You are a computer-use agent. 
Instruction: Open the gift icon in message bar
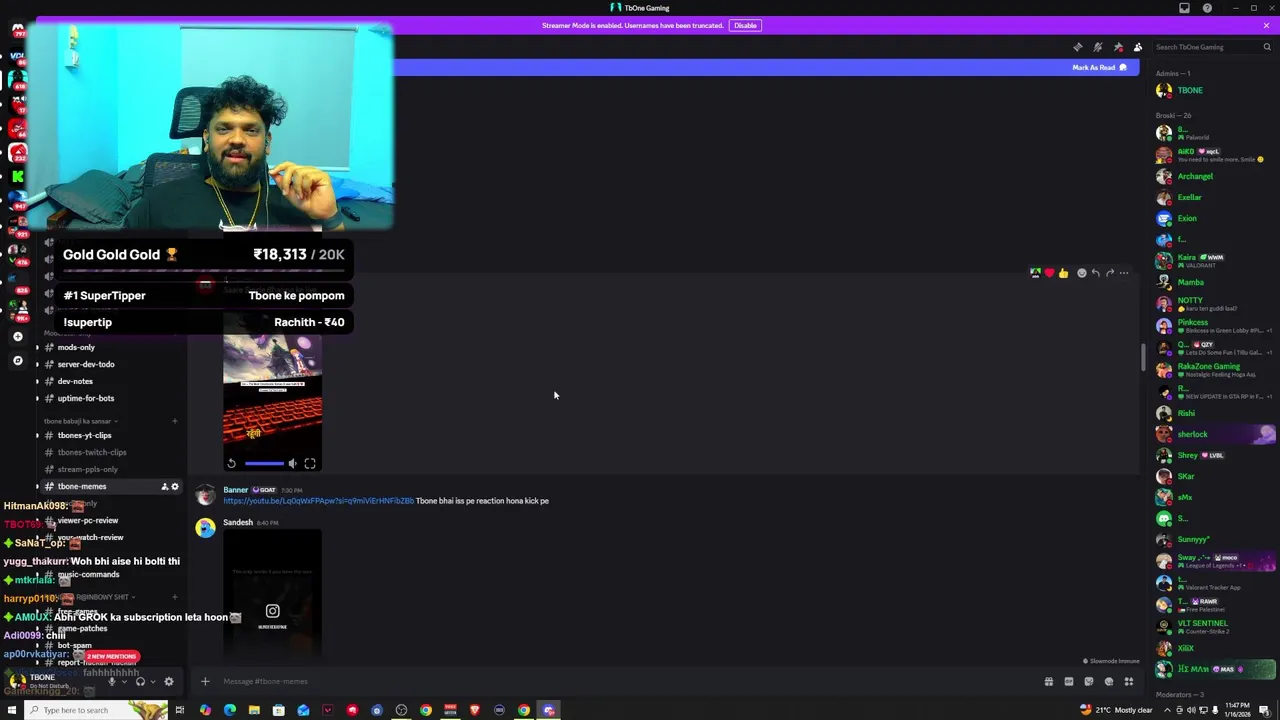pos(1049,682)
